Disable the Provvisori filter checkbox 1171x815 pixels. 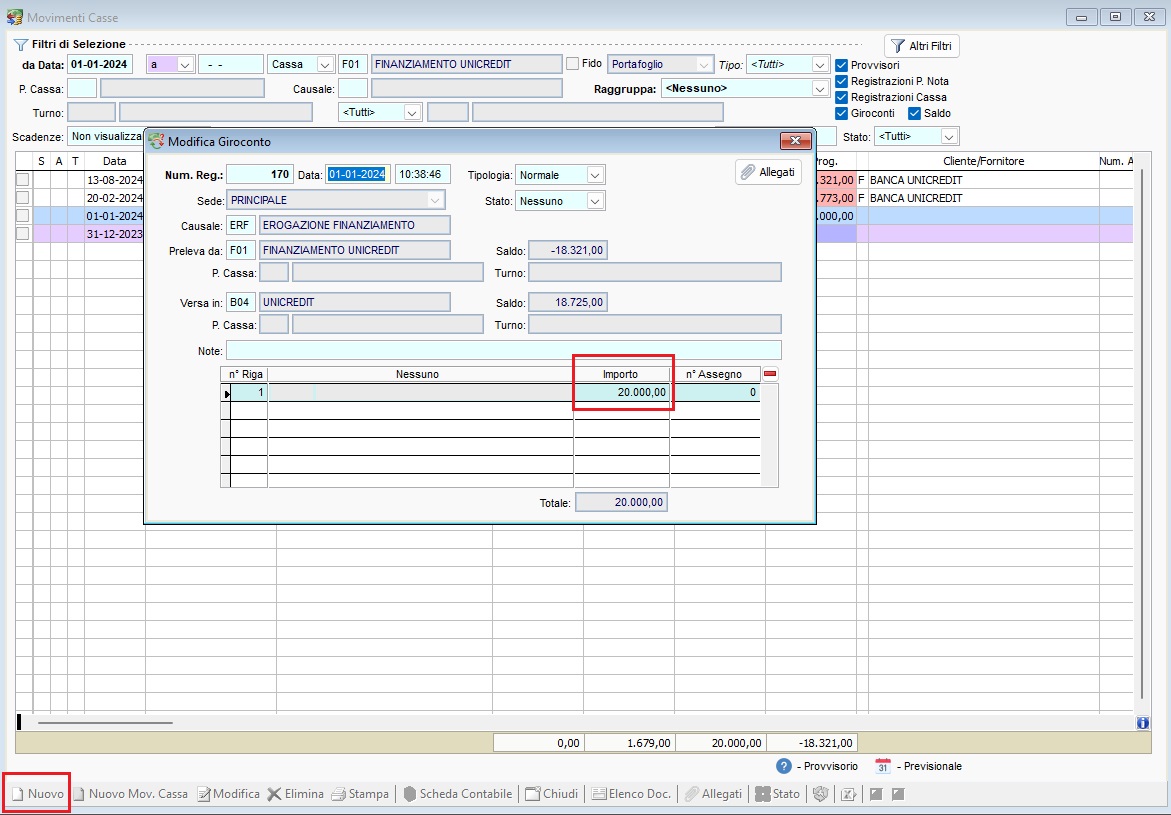click(x=842, y=64)
